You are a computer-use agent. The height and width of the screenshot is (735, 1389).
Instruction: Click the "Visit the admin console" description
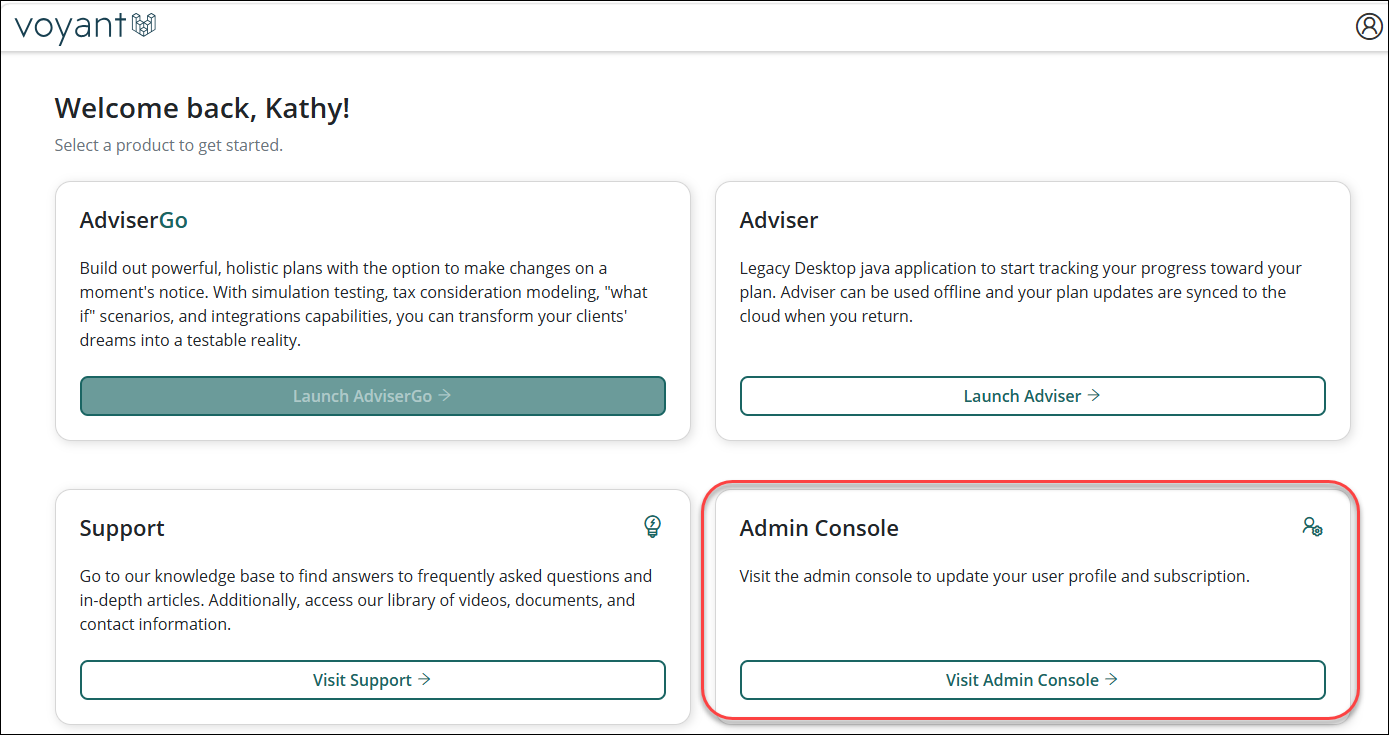[x=995, y=576]
